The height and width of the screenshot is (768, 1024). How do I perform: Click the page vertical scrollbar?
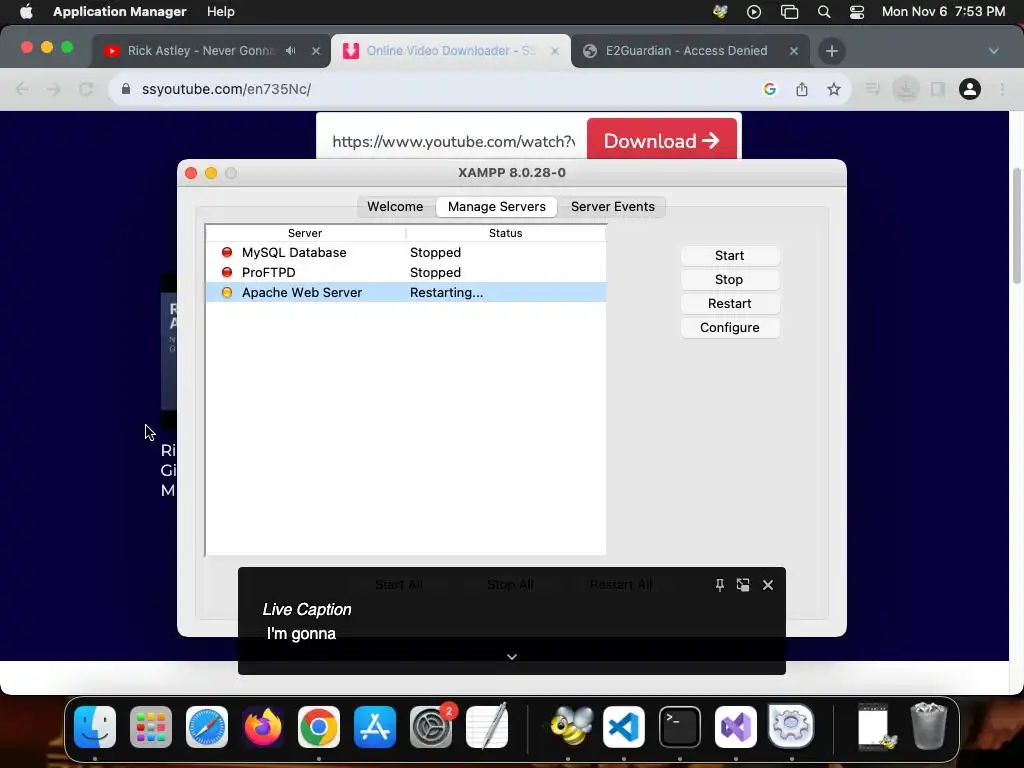(x=1016, y=225)
